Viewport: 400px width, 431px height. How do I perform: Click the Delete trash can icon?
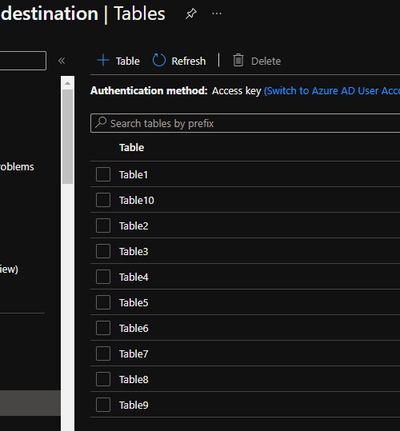tap(238, 60)
